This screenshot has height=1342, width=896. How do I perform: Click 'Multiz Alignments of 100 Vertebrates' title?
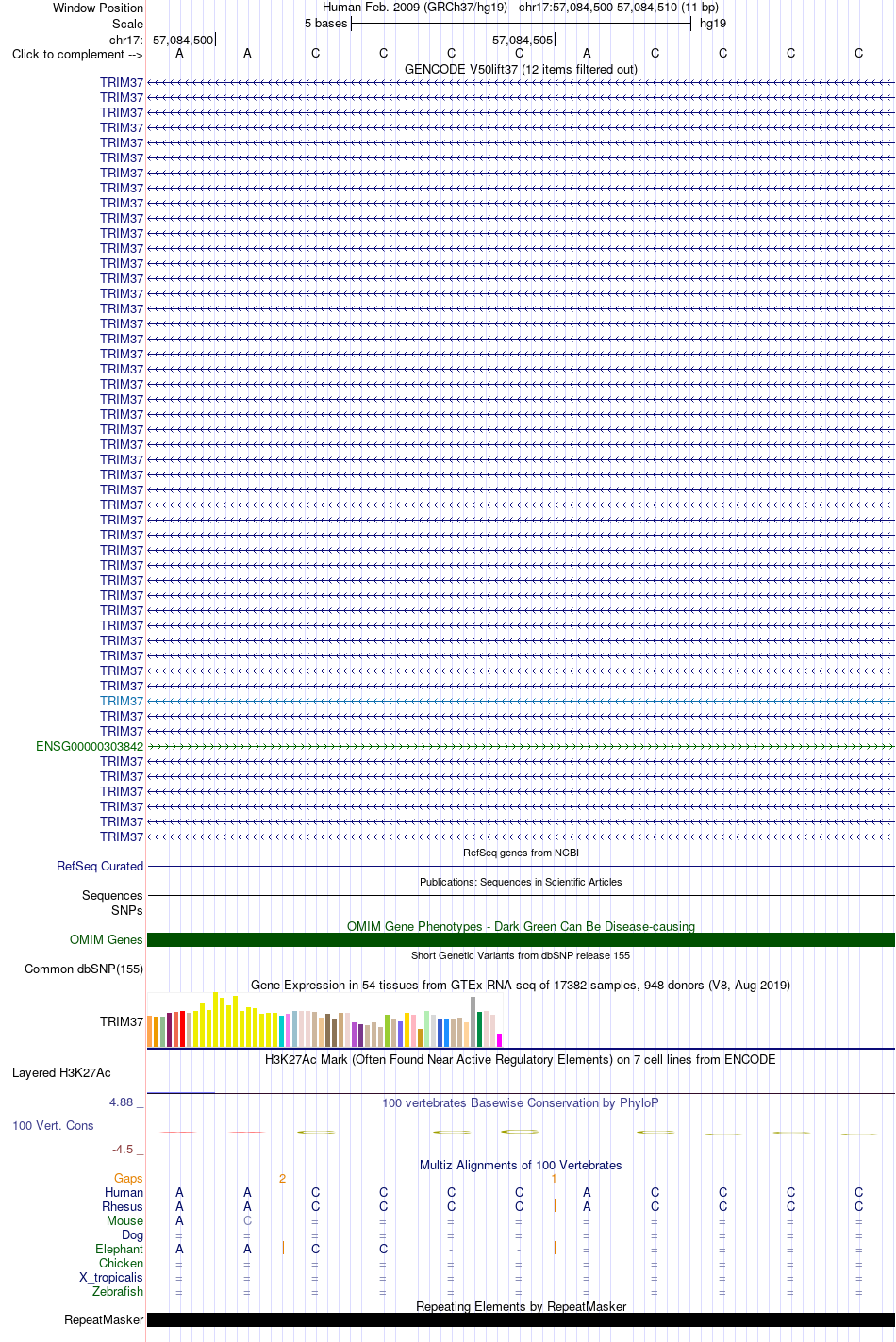521,1165
